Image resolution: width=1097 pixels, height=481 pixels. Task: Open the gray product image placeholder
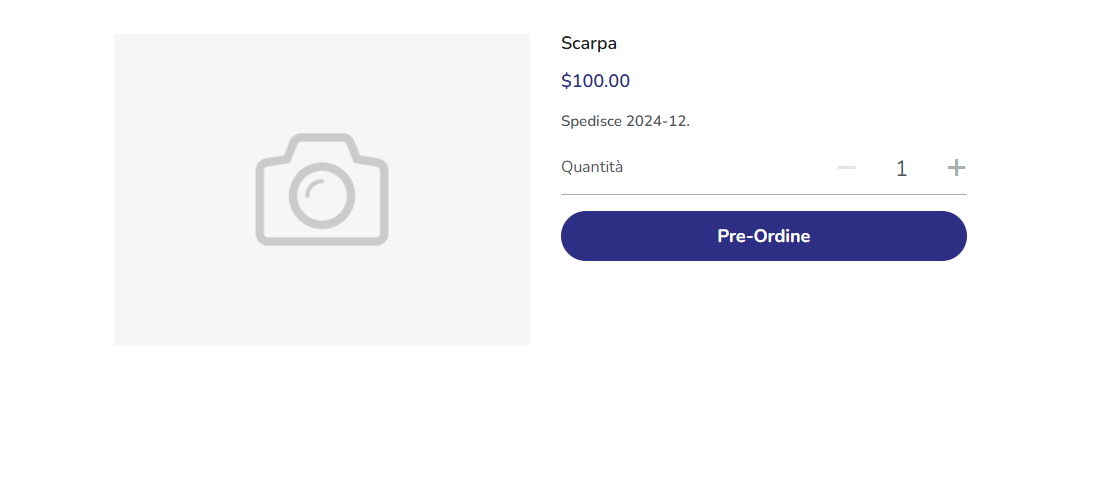(x=322, y=189)
